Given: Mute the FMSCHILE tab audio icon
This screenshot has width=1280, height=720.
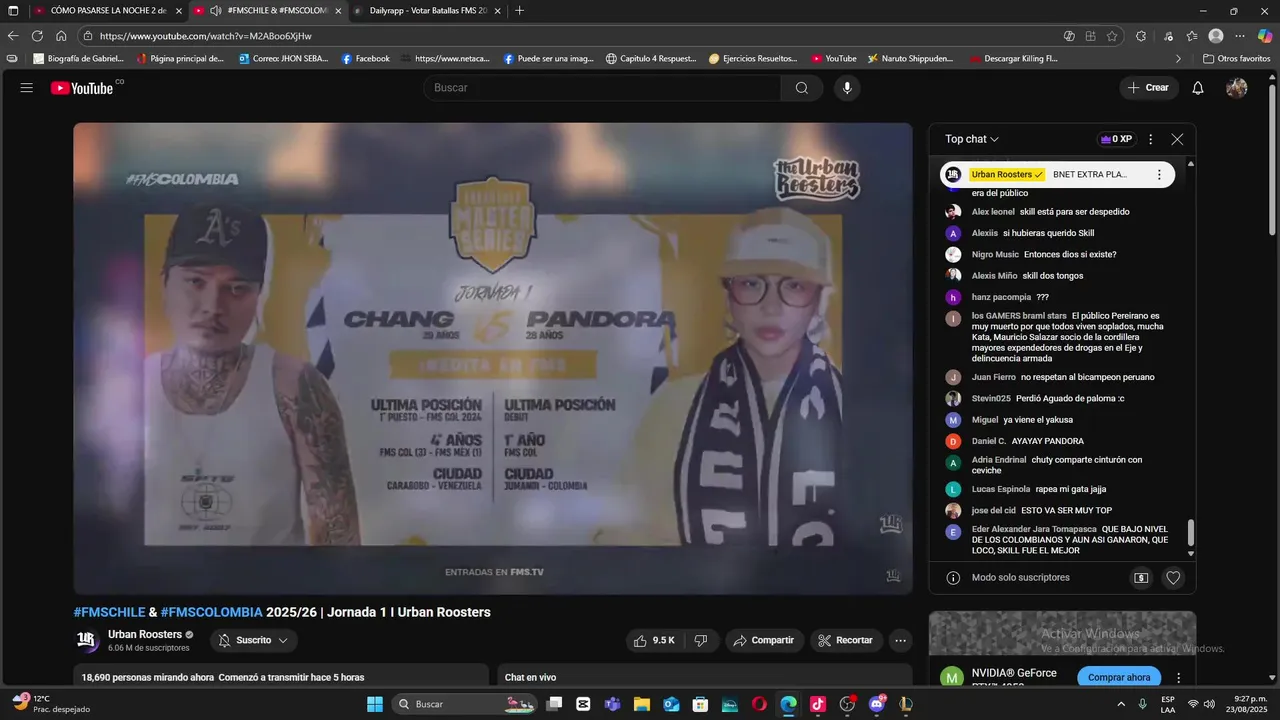Looking at the screenshot, I should (215, 10).
